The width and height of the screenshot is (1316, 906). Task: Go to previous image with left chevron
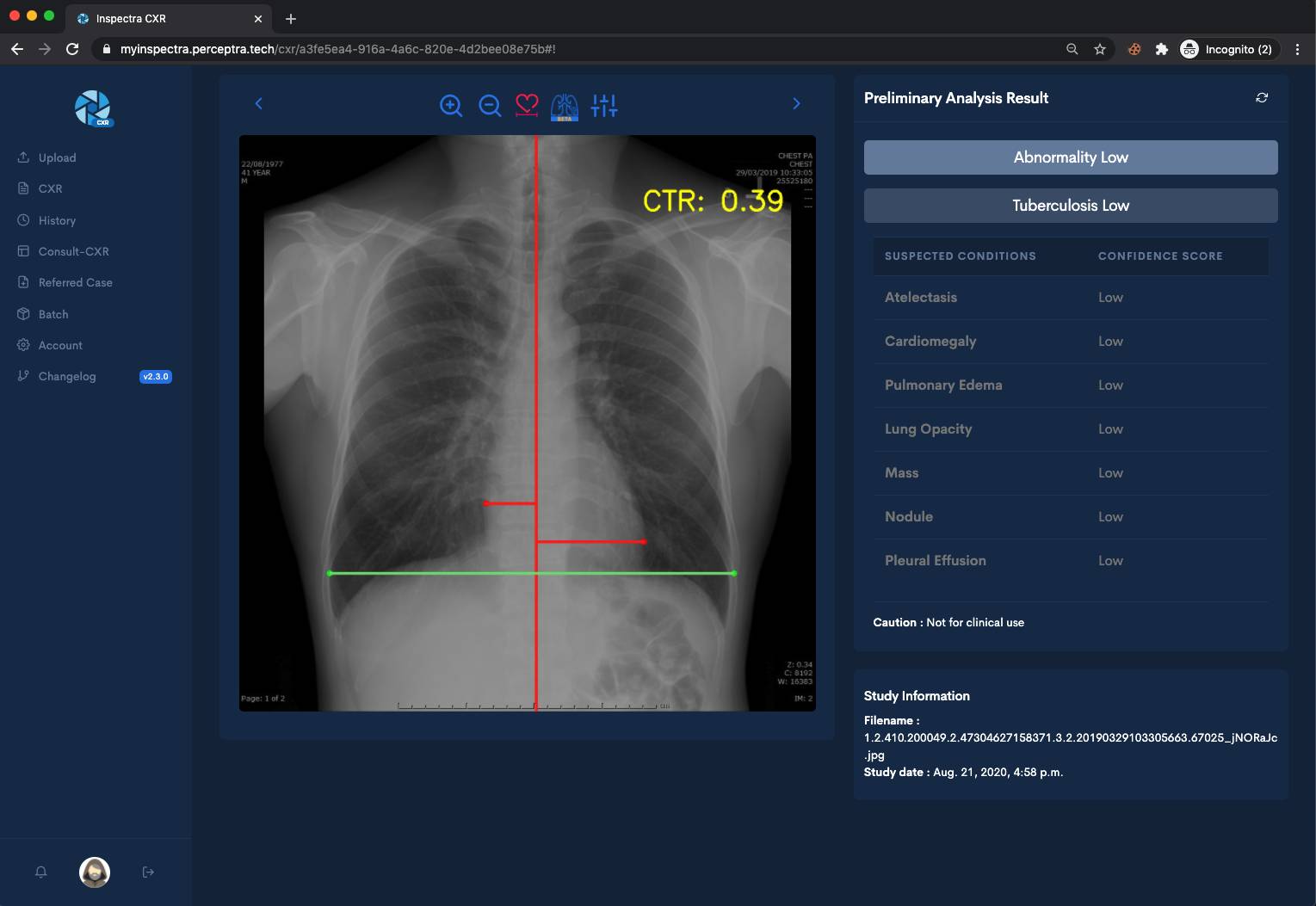tap(258, 104)
